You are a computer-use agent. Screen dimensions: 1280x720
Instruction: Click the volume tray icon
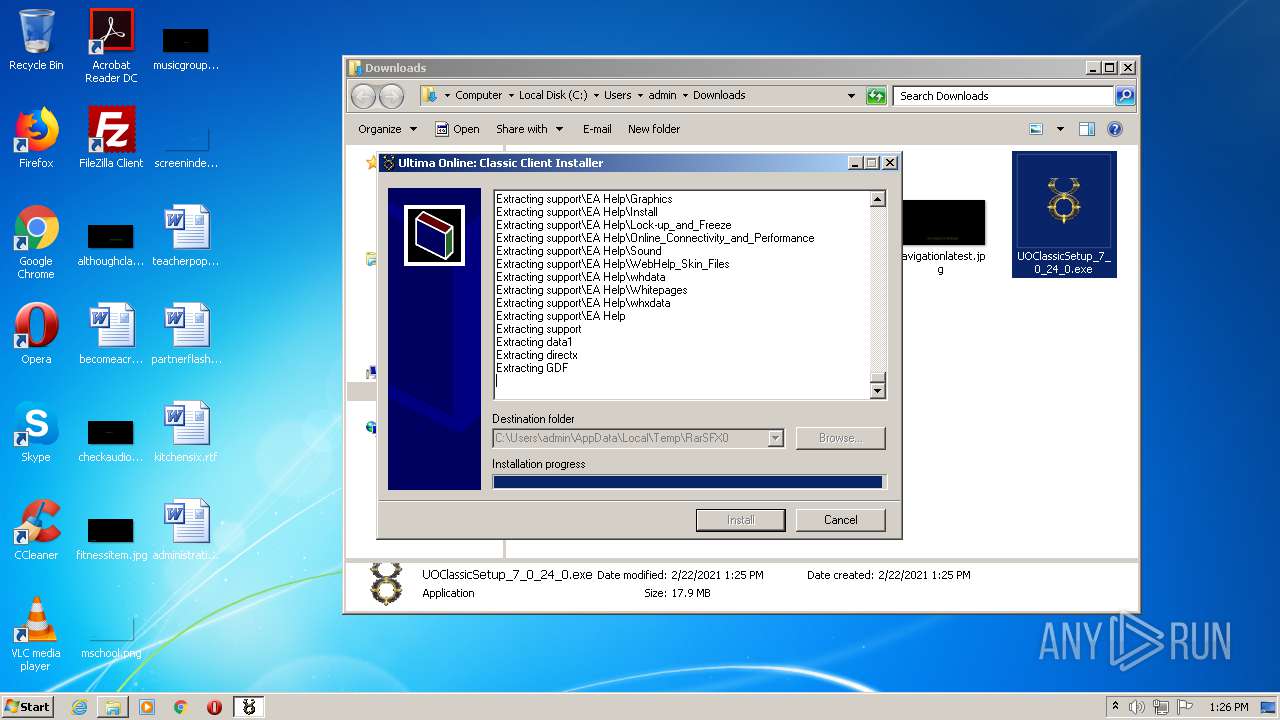[x=1137, y=707]
